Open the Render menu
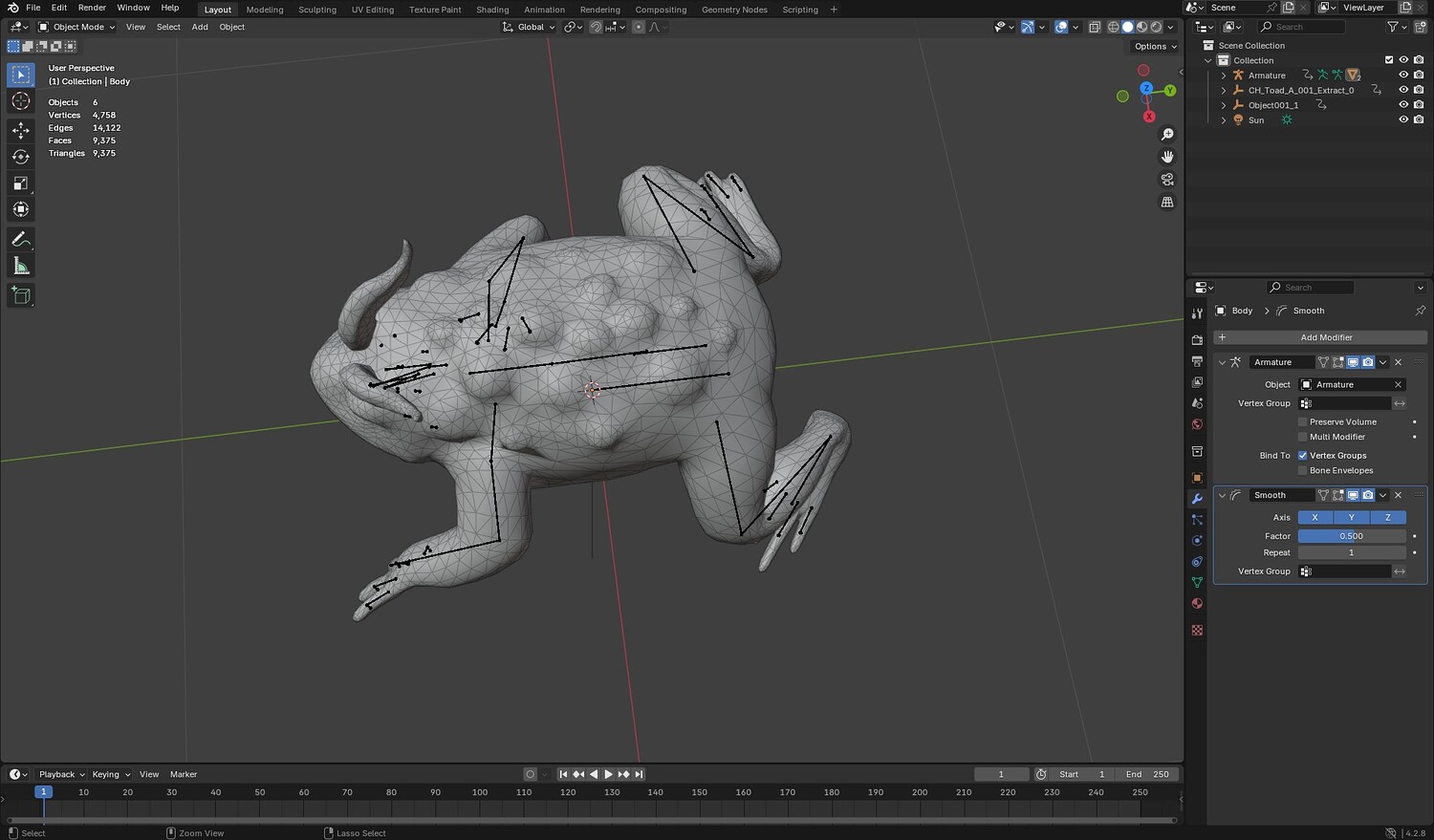The image size is (1434, 840). click(92, 8)
